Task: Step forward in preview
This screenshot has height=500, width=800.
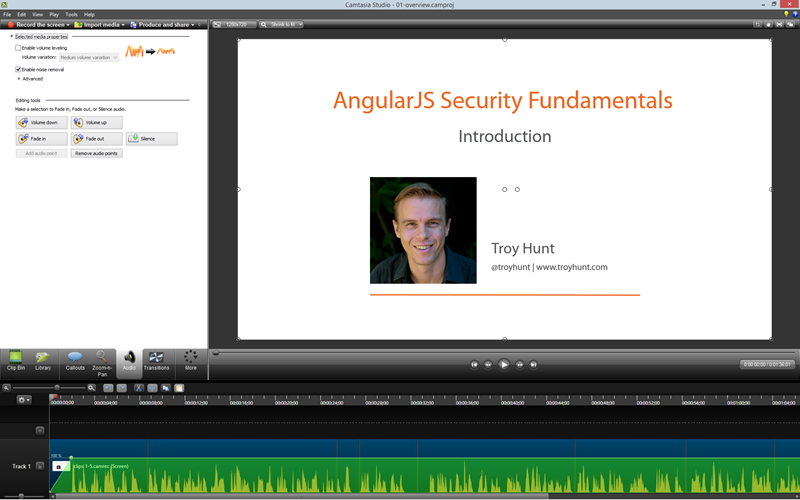Action: click(519, 364)
